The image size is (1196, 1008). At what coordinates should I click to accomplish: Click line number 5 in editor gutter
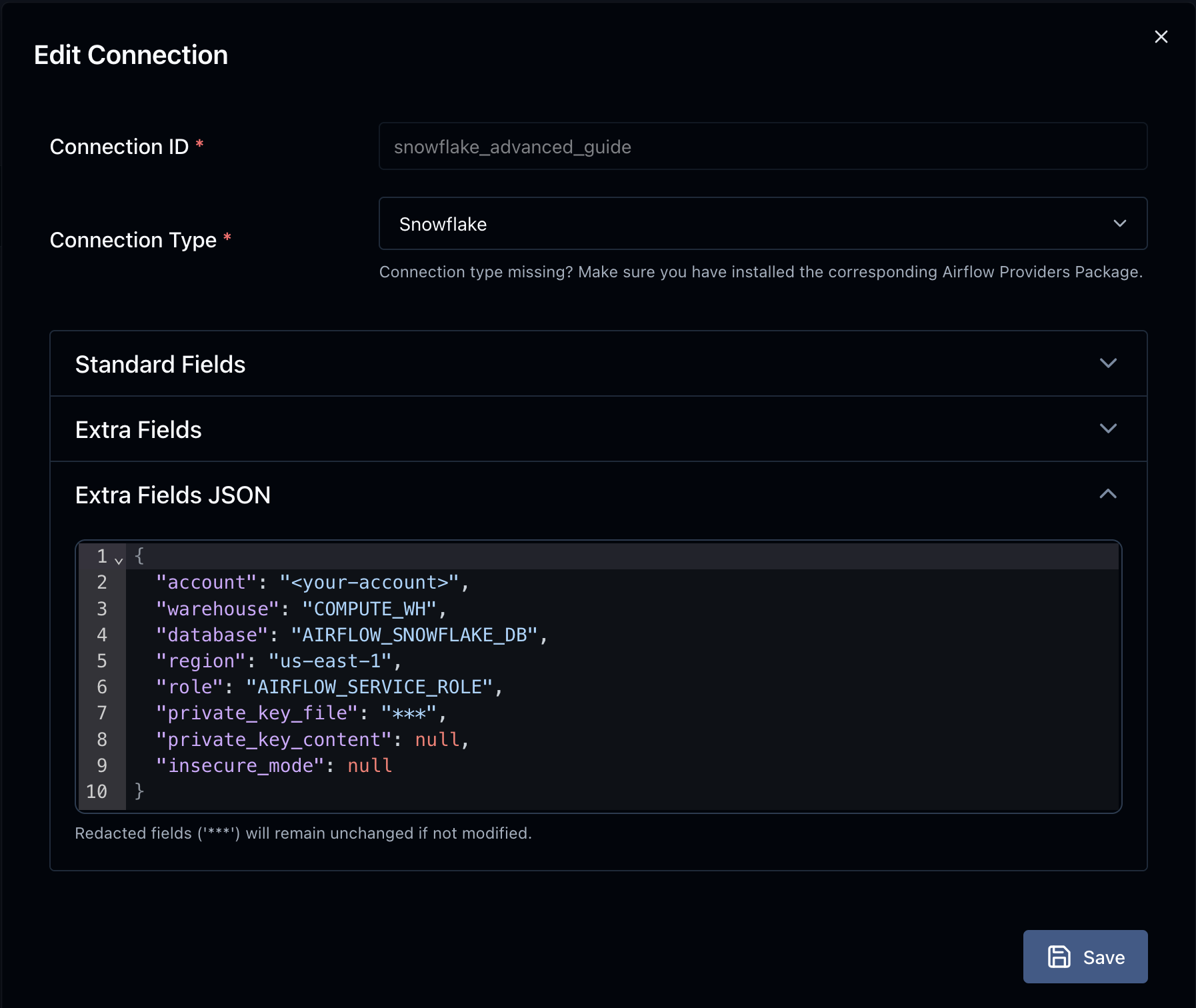click(102, 661)
